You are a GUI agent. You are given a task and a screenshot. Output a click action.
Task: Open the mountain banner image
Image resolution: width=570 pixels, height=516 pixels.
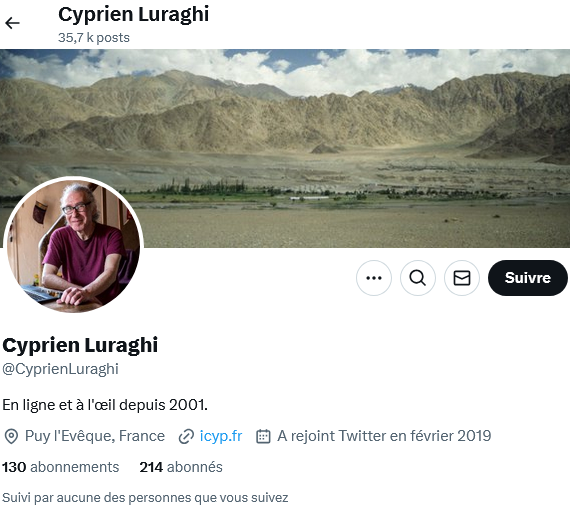coord(285,148)
